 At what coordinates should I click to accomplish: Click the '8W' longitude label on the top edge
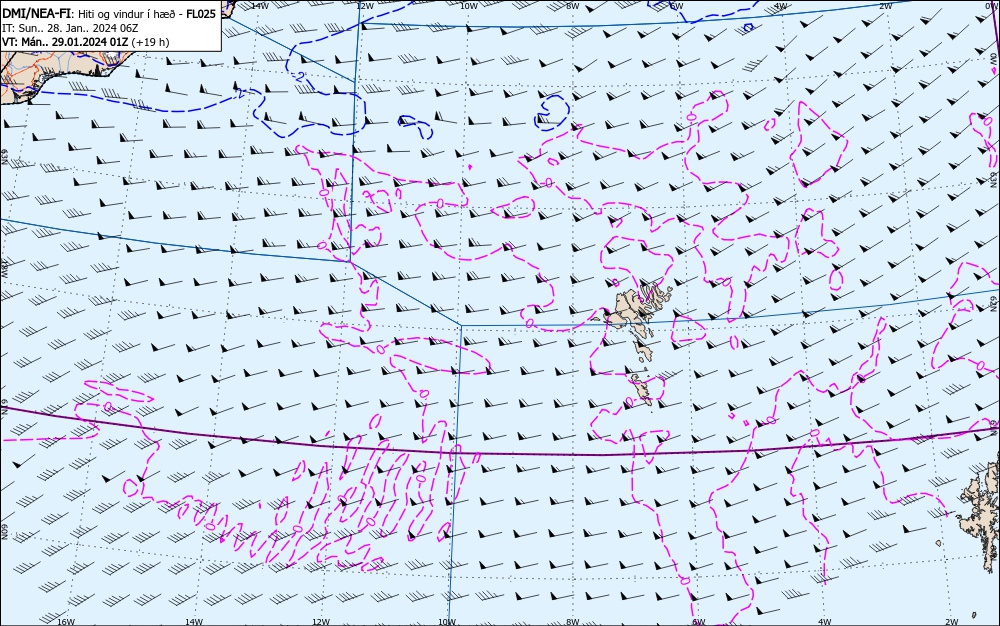(x=573, y=5)
